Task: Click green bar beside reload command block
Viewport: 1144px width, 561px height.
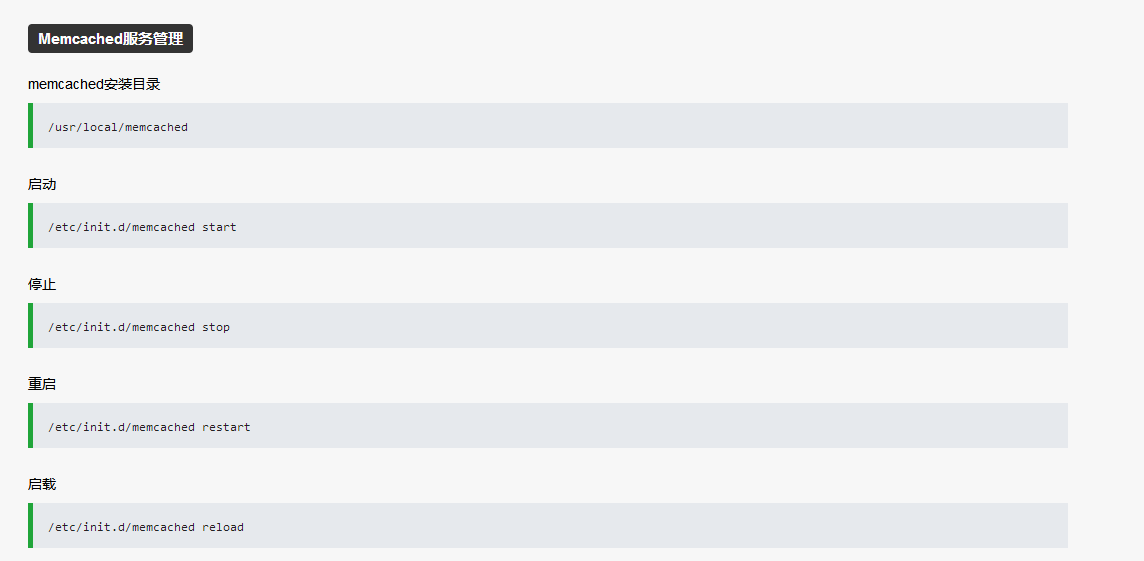Action: pyautogui.click(x=31, y=525)
